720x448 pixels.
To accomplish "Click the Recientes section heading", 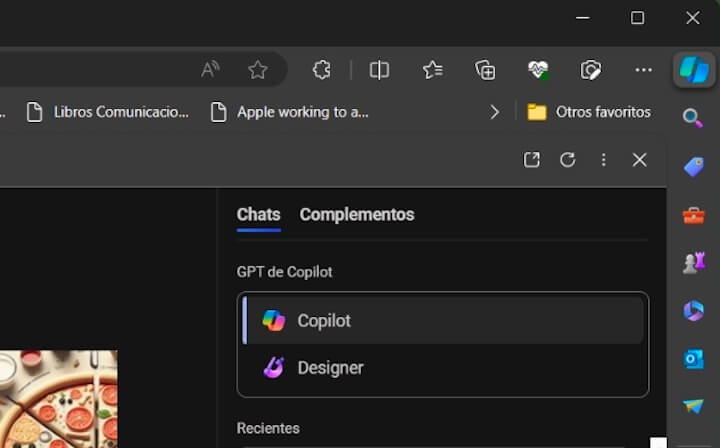I will pyautogui.click(x=268, y=428).
